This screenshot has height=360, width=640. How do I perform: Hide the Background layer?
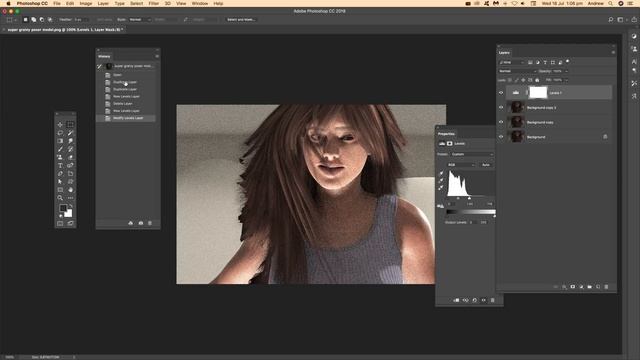(x=501, y=137)
